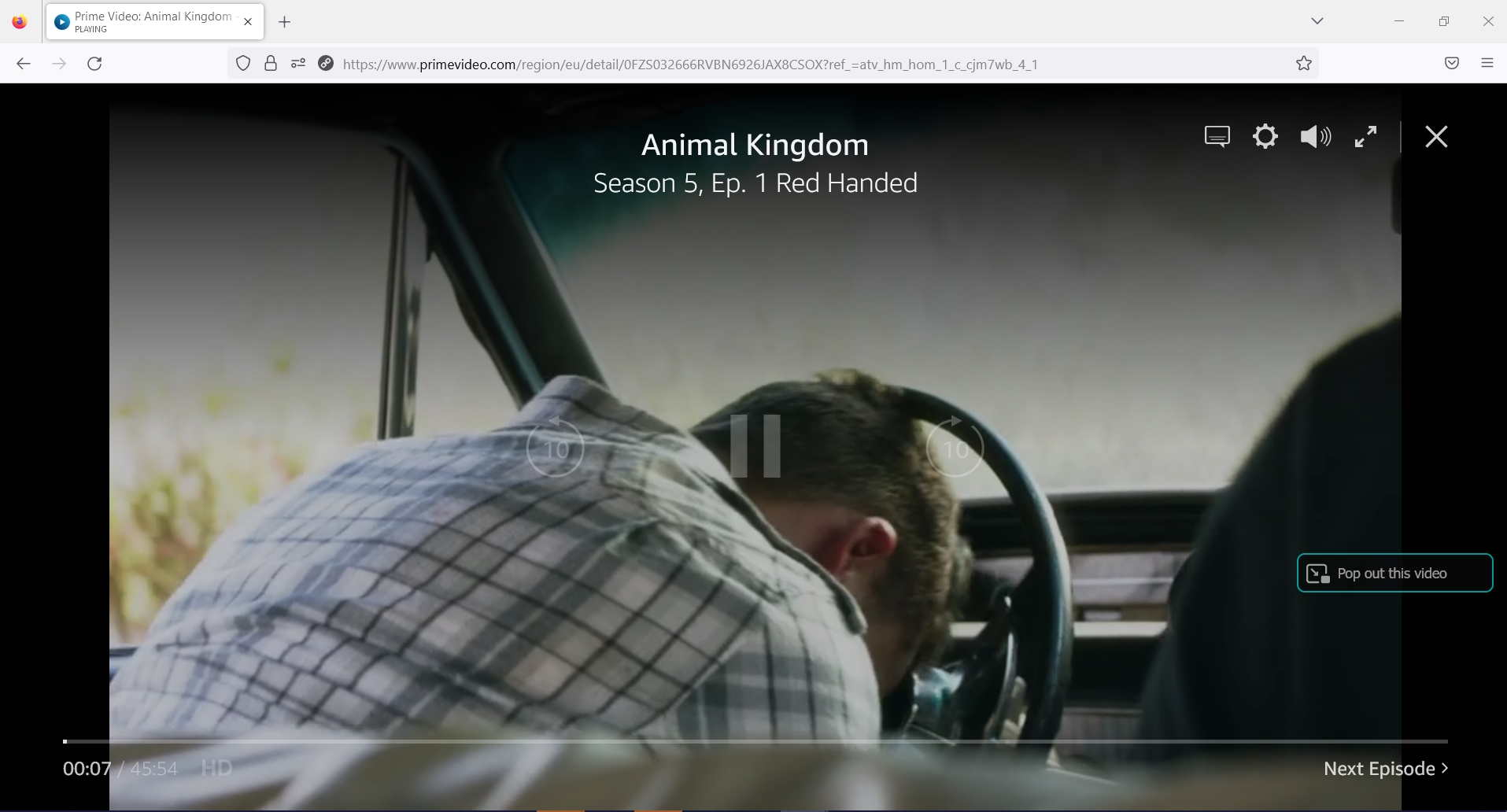
Task: Toggle tracking protection via the shield icon
Action: pyautogui.click(x=242, y=64)
